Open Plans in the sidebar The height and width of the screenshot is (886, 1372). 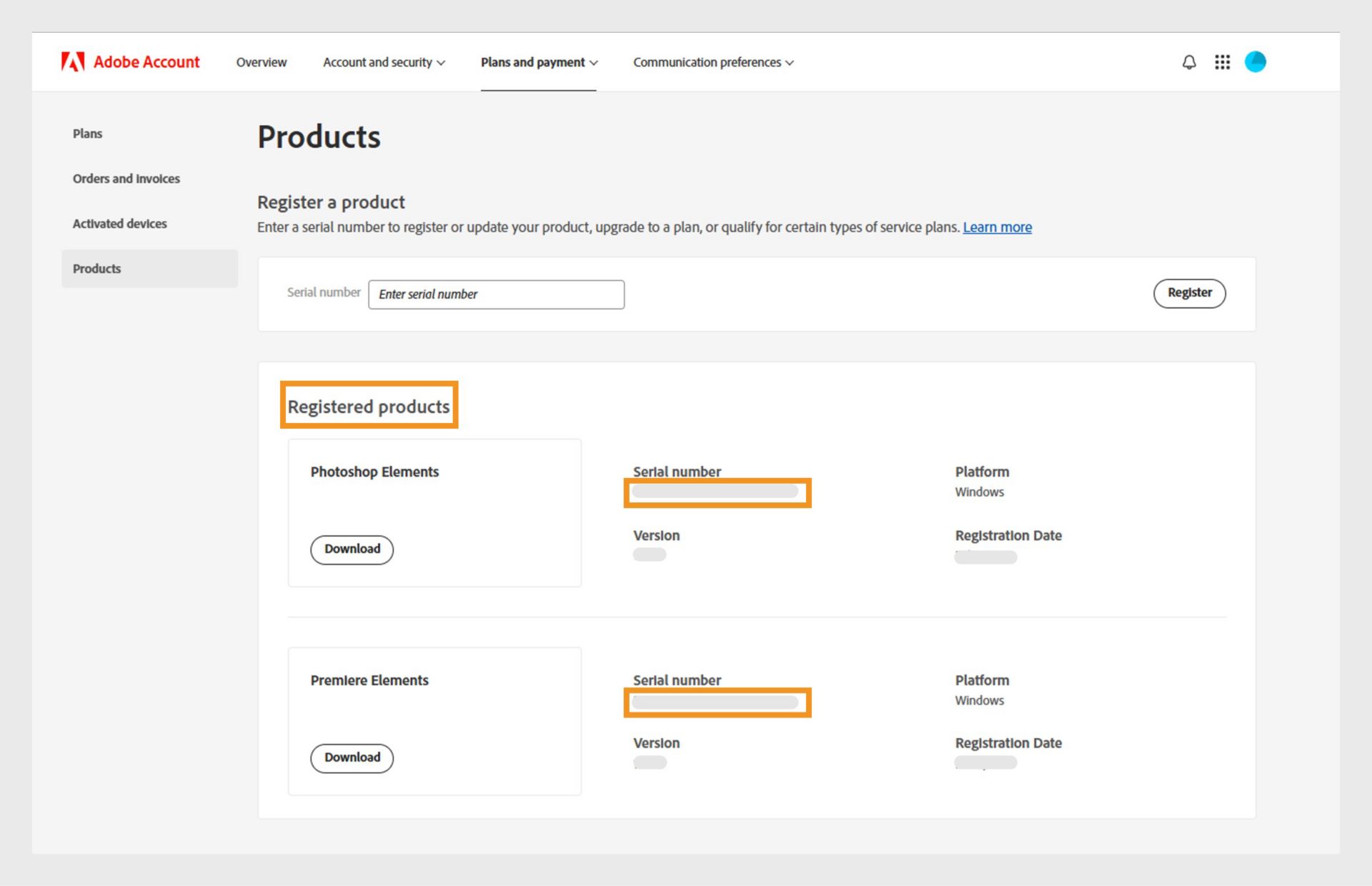tap(87, 134)
